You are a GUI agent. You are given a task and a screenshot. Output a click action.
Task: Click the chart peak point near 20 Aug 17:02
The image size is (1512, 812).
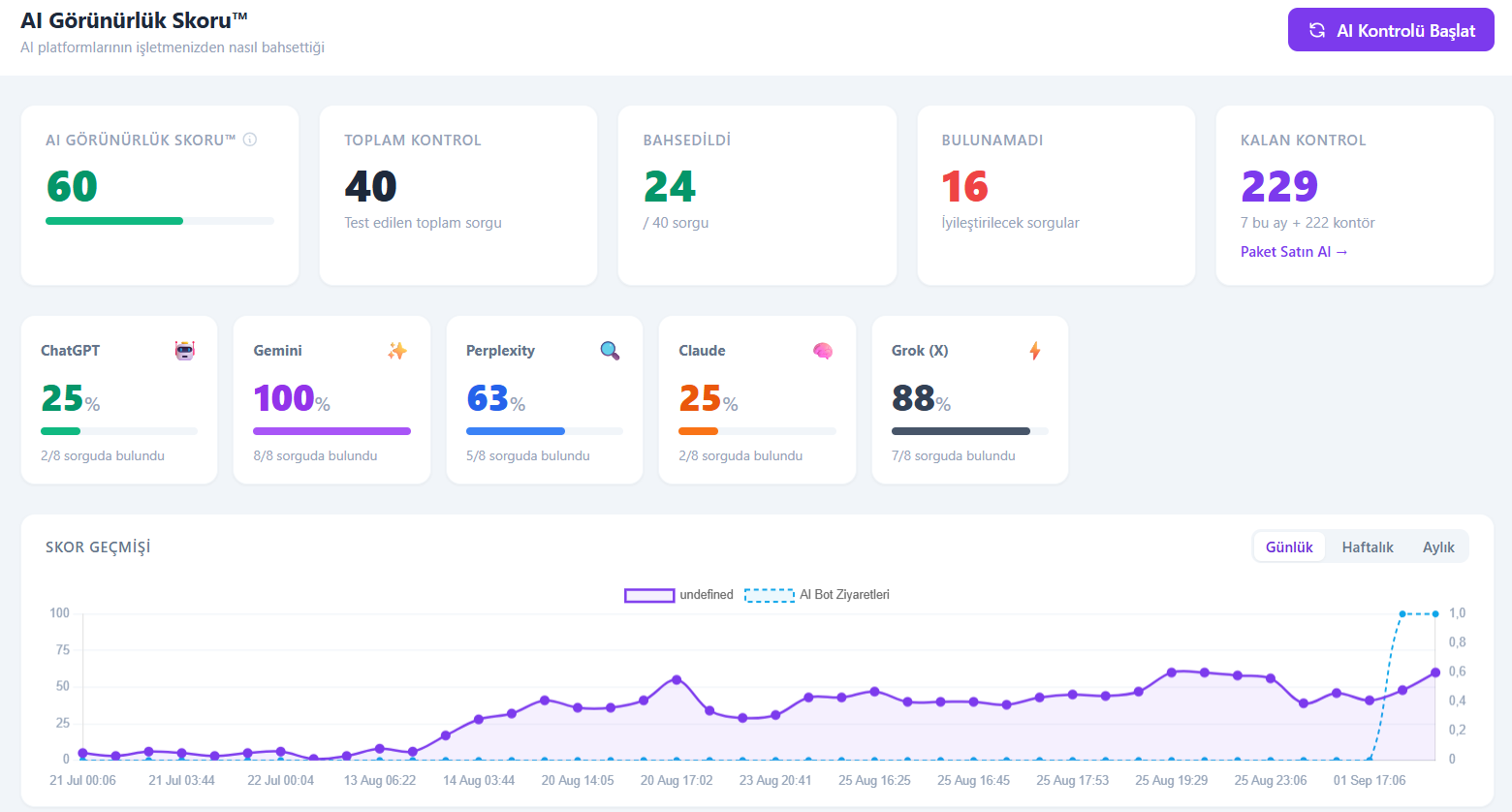(677, 679)
